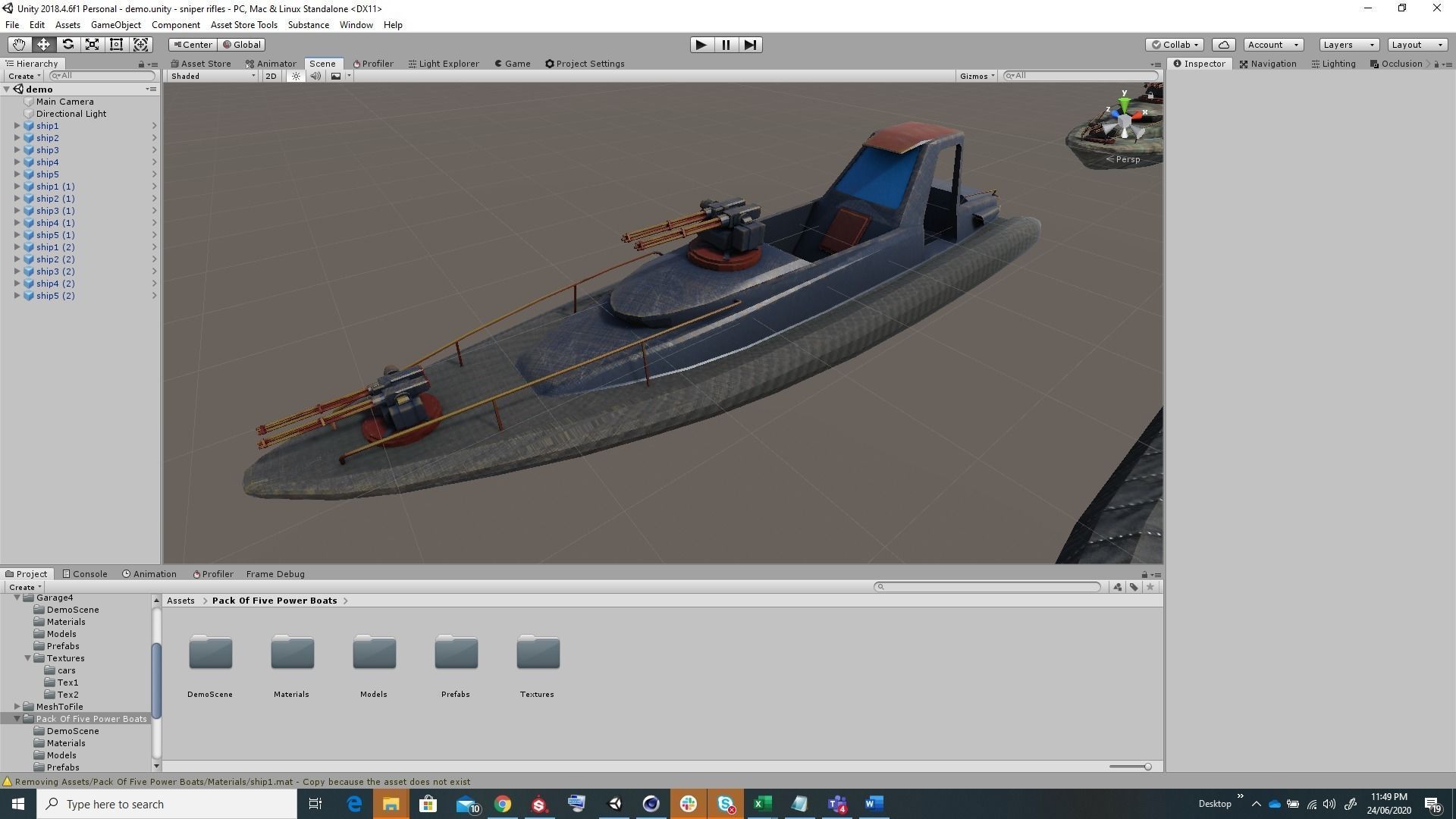Mute scene audio speaker toggle

coord(315,76)
